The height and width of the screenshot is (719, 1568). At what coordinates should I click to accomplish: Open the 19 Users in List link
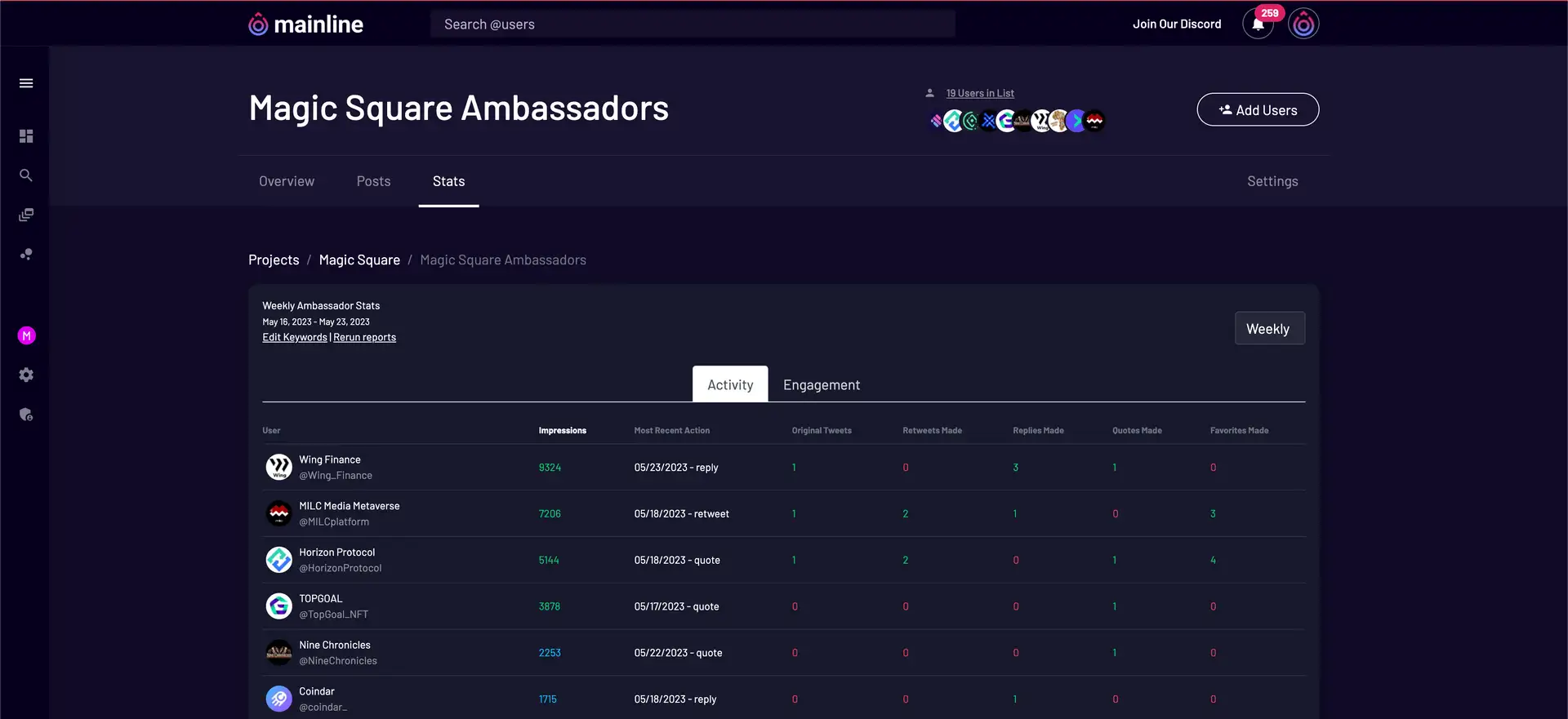pos(979,94)
